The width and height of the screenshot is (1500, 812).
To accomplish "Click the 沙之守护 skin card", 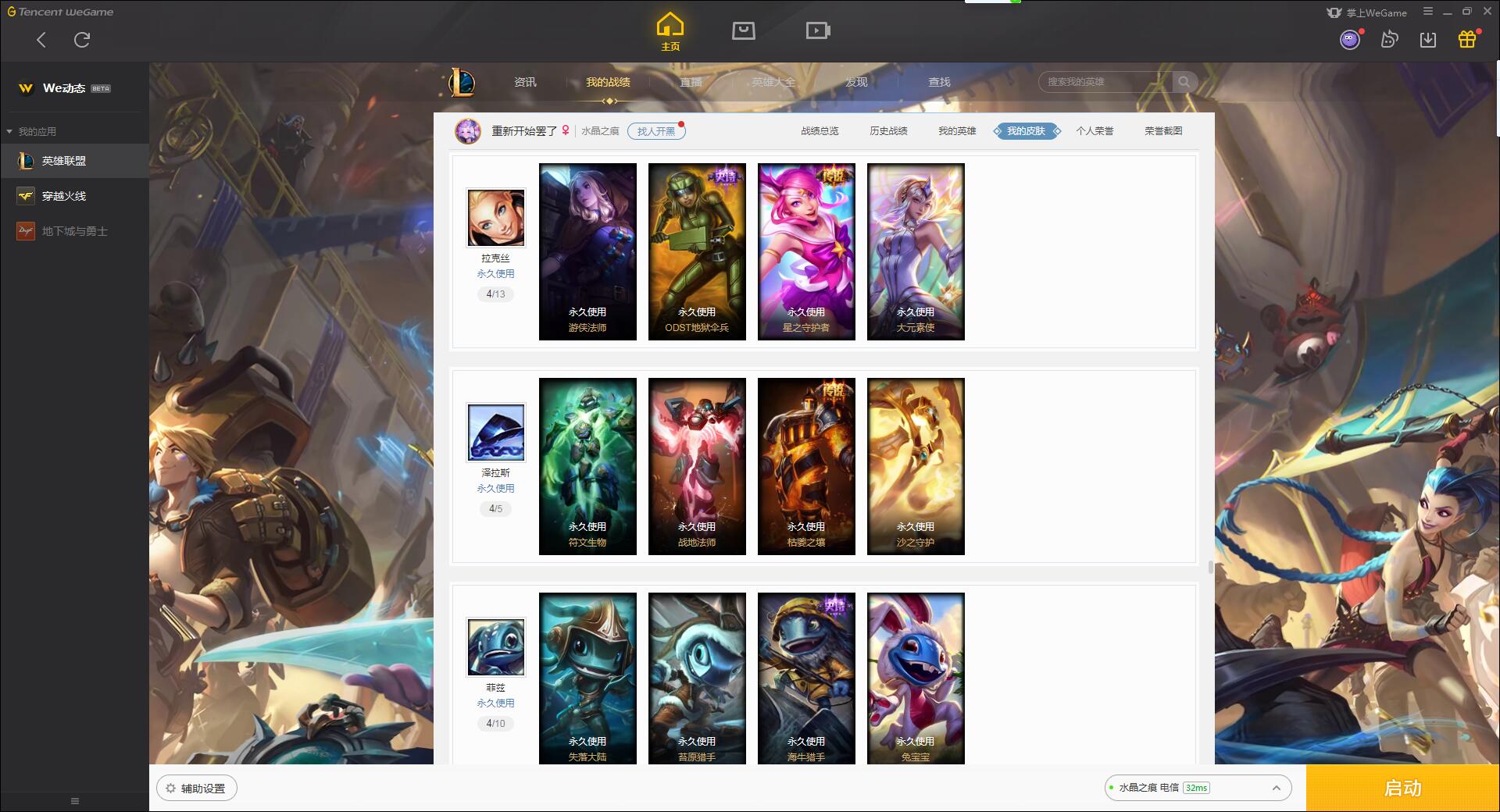I will [916, 466].
